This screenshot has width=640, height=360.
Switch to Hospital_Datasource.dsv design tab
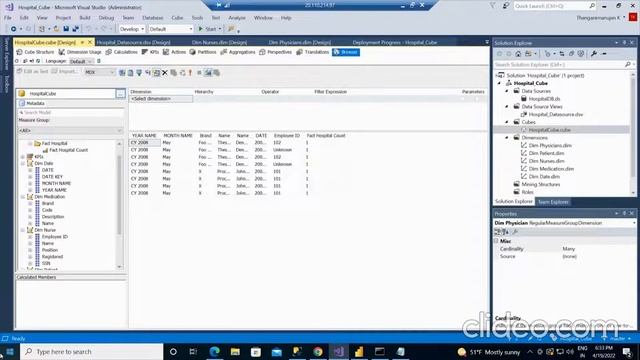133,42
